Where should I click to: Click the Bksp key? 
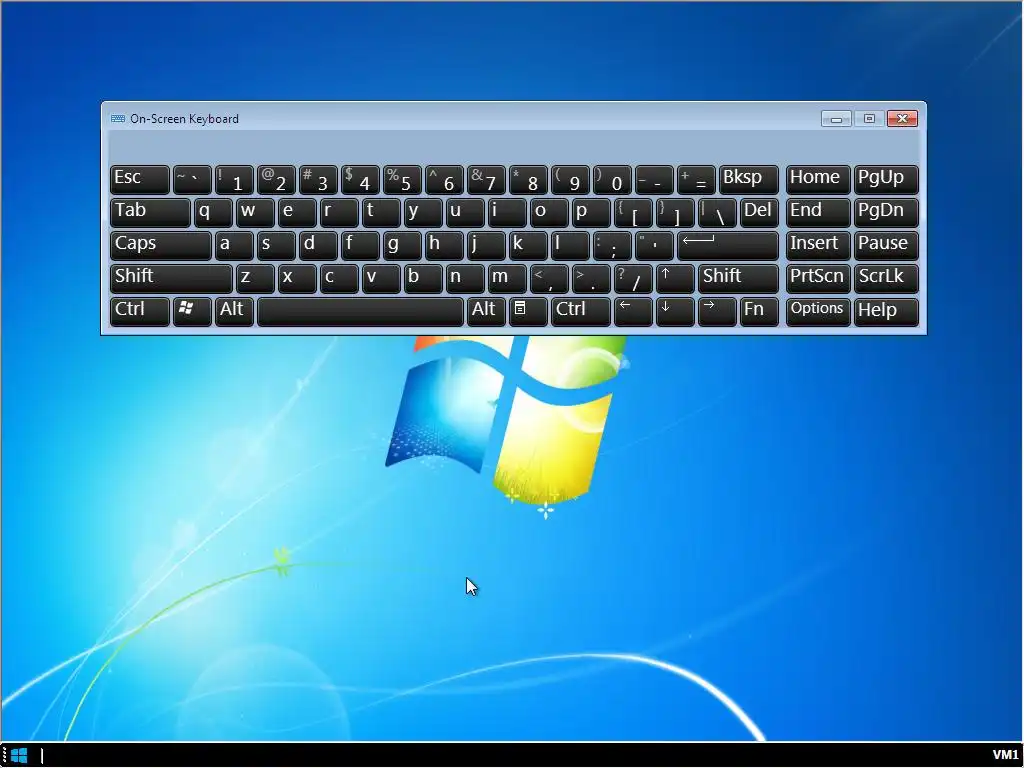click(748, 180)
